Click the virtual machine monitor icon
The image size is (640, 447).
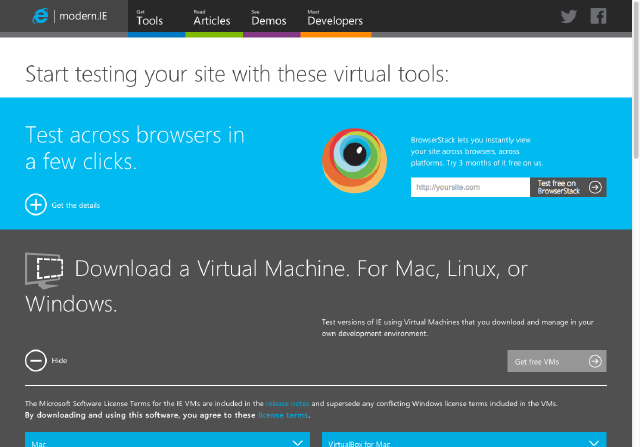pos(44,269)
